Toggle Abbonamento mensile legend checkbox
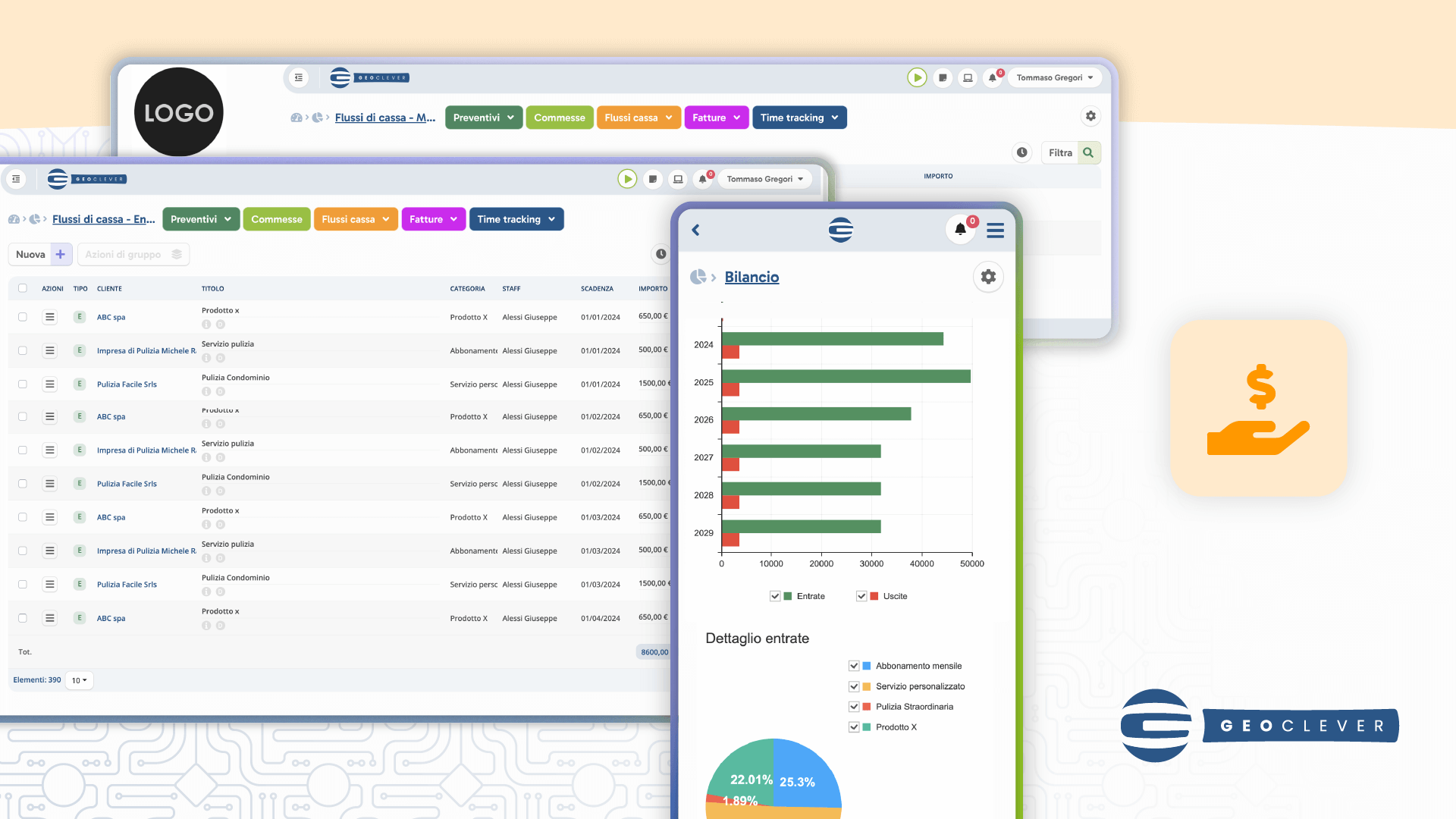Screen dimensions: 1456x819 [x=854, y=666]
